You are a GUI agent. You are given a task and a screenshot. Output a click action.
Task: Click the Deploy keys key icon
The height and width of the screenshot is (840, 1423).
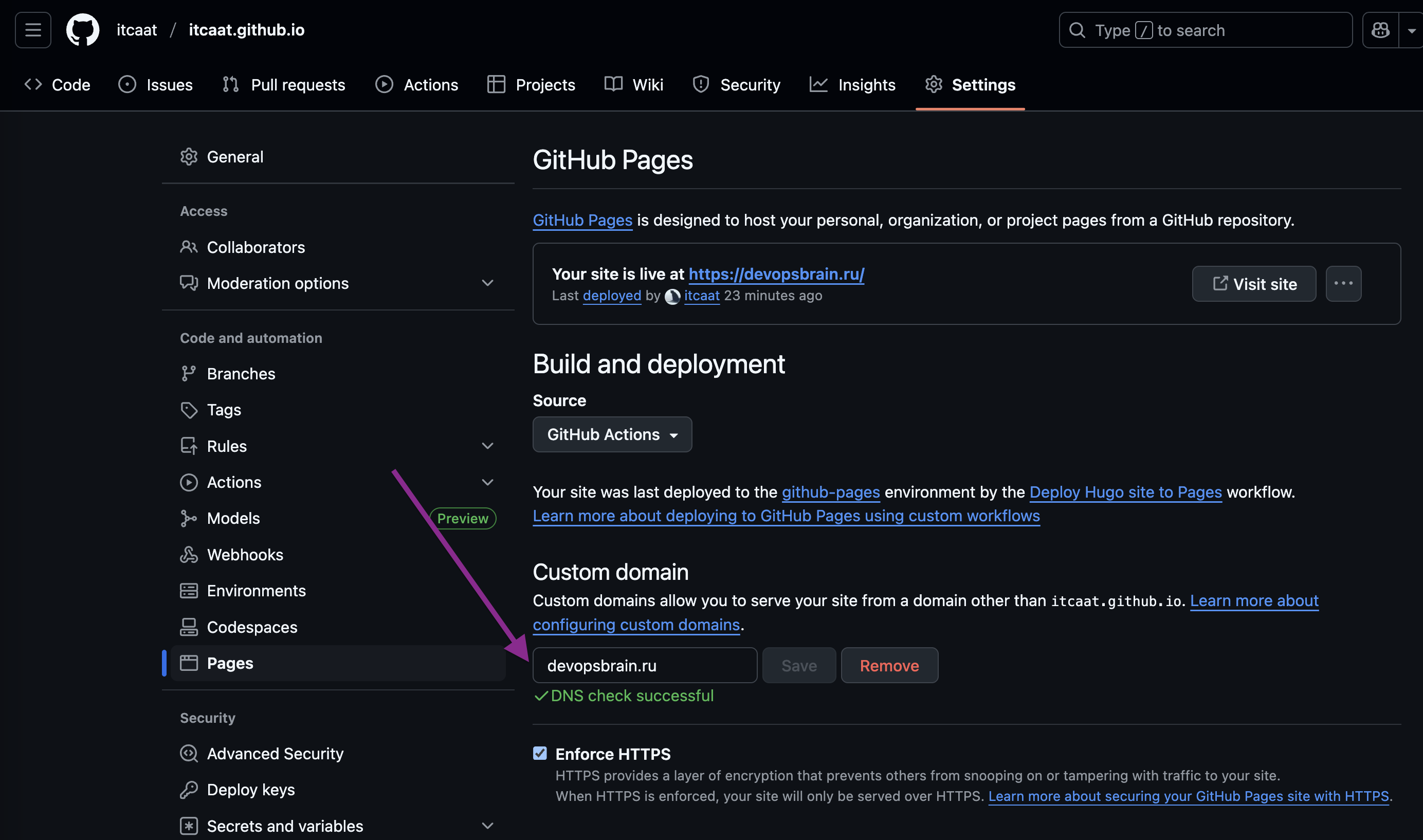click(x=189, y=790)
